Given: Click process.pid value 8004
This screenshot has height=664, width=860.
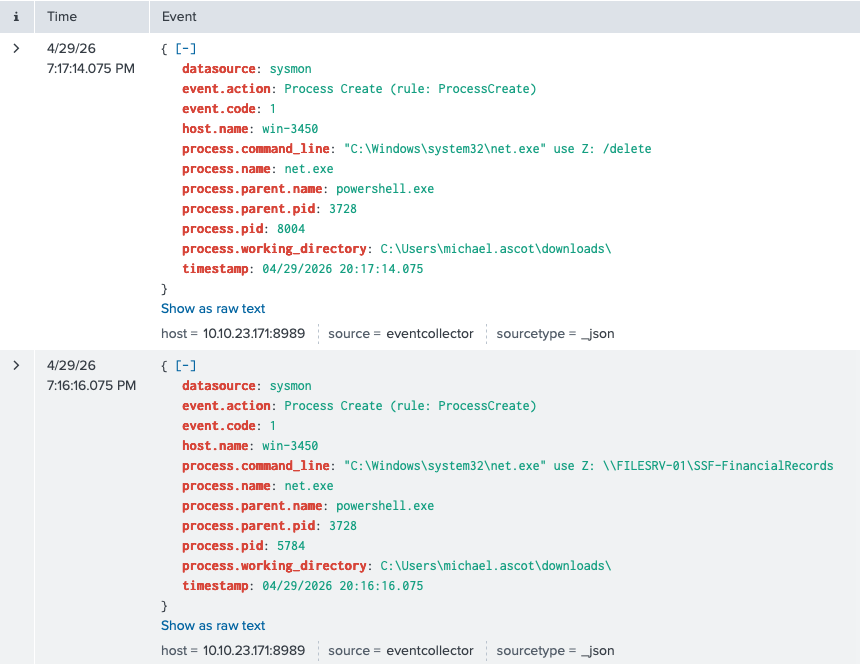Looking at the screenshot, I should pos(291,229).
